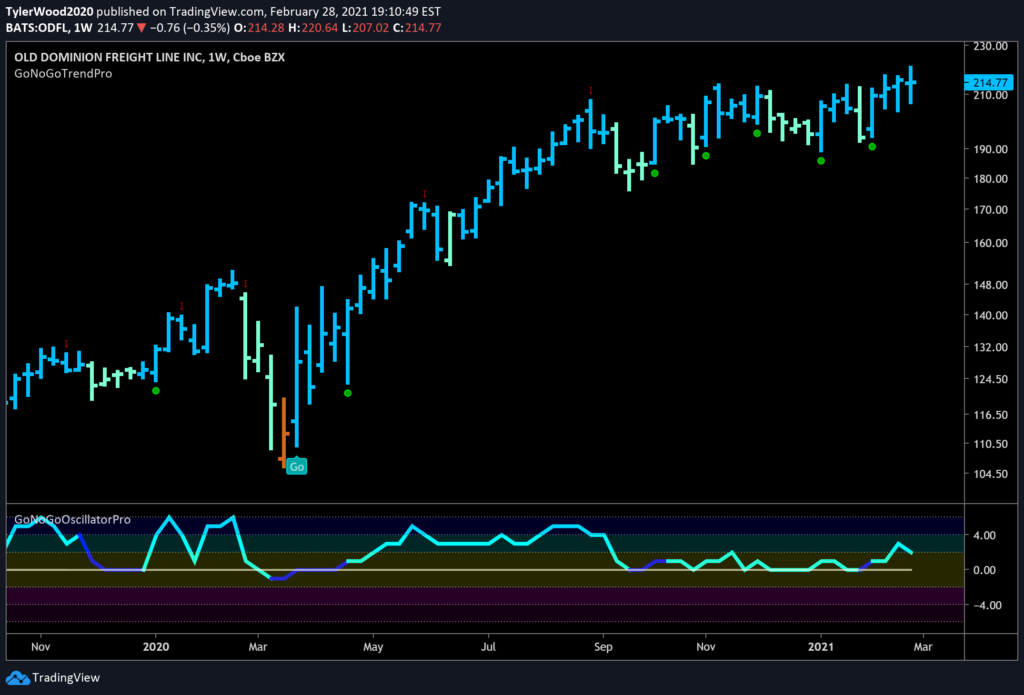Click the green dot below January 2020 bar

[155, 391]
